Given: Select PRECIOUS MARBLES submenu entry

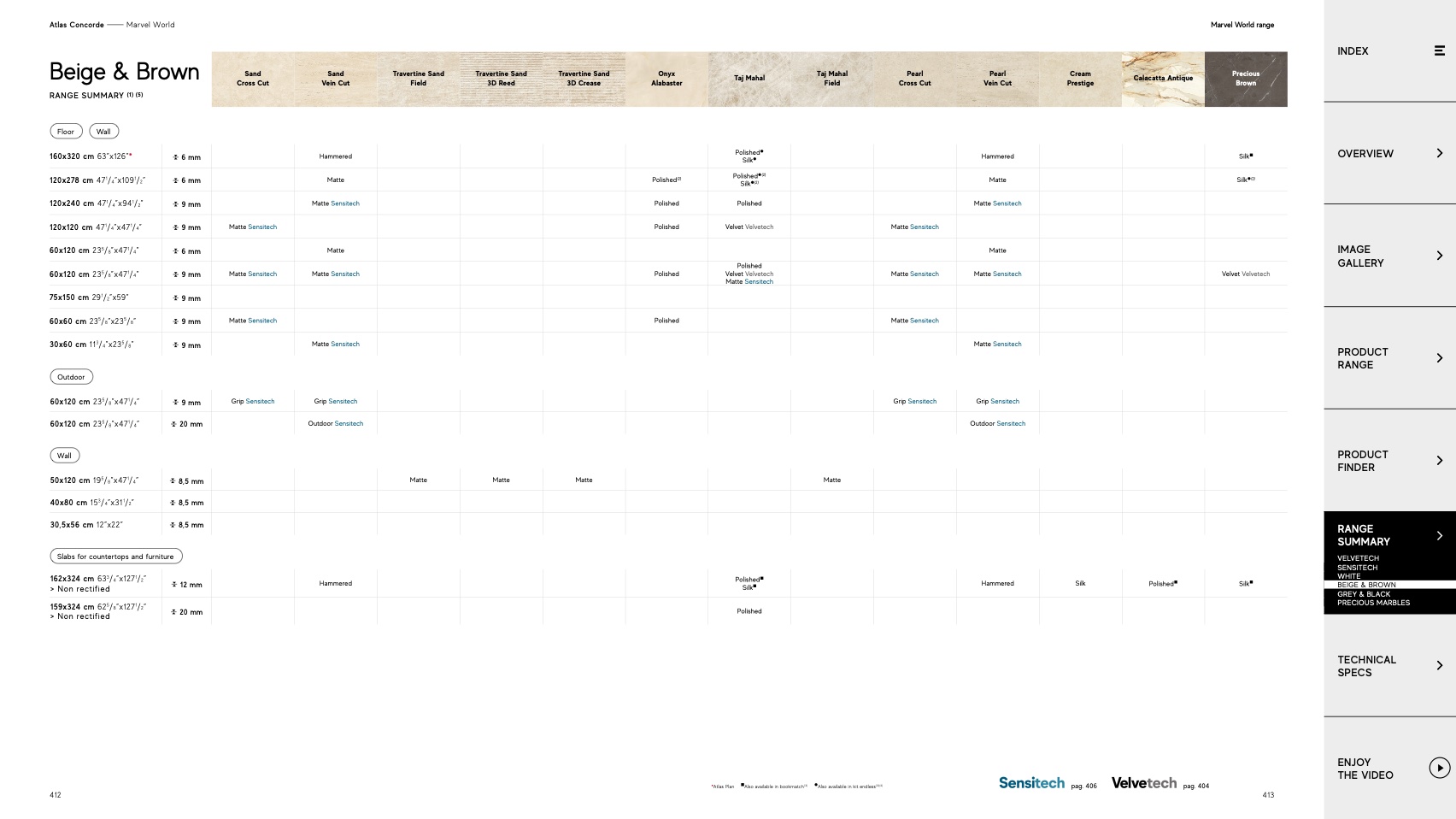Looking at the screenshot, I should click(1373, 603).
